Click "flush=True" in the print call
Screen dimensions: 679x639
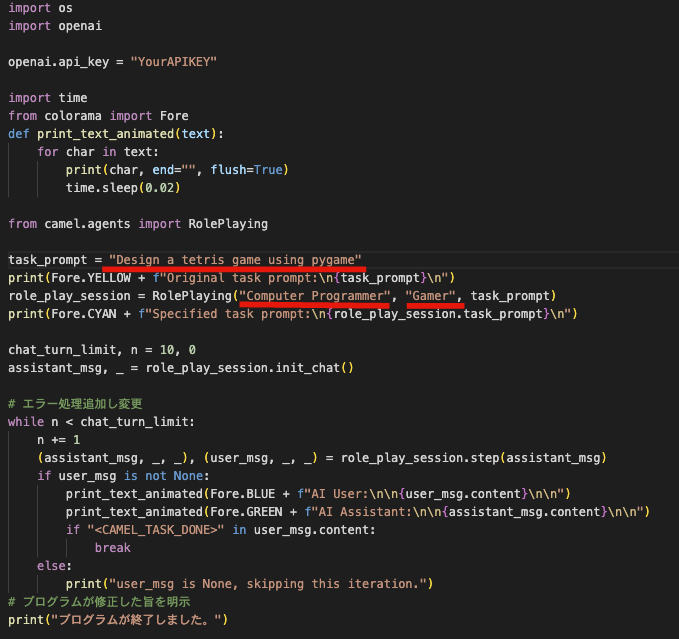(246, 170)
